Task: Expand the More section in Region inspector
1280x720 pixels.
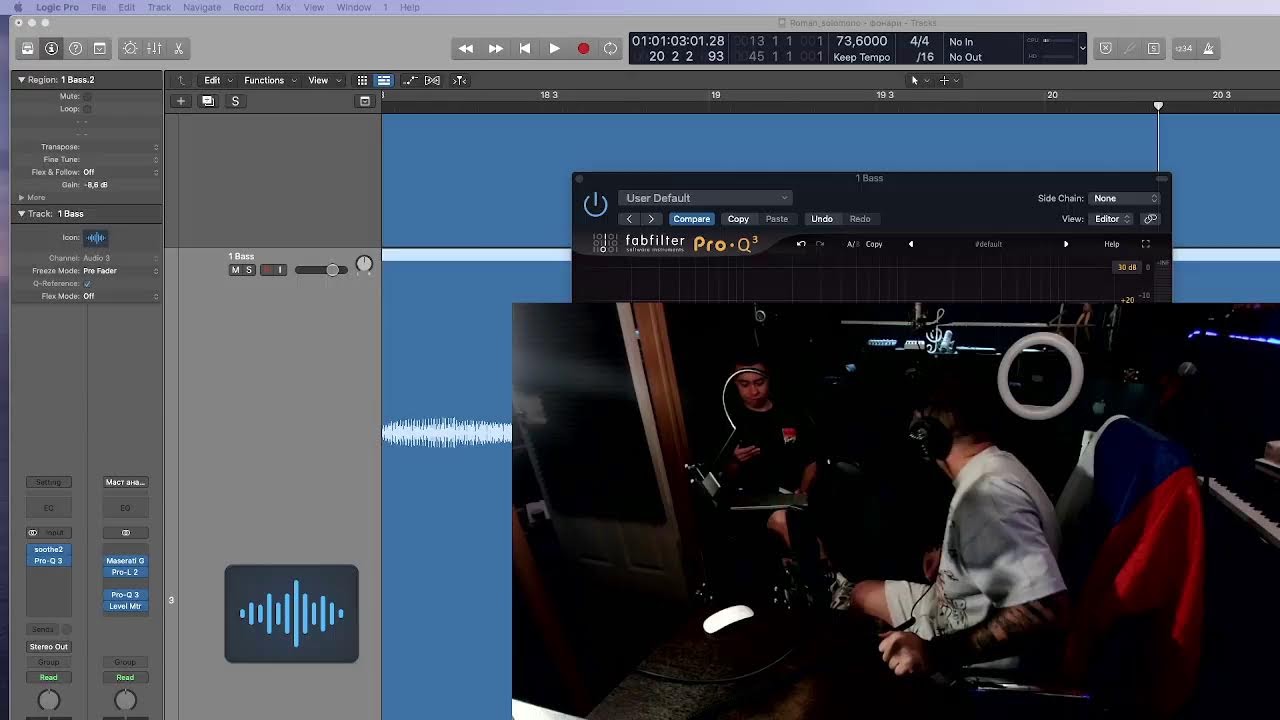Action: [x=21, y=198]
